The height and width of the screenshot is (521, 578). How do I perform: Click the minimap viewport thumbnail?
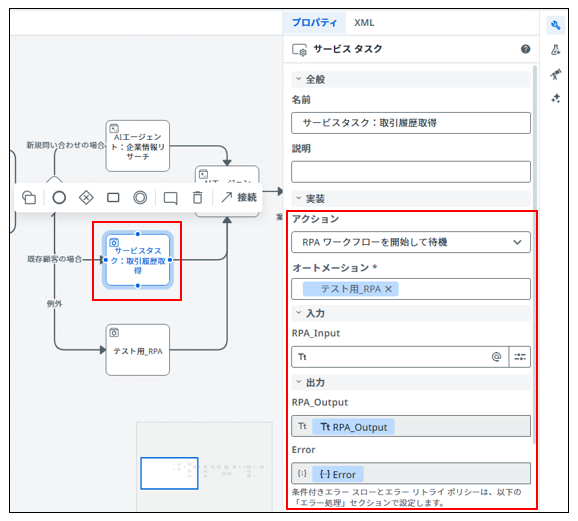point(169,473)
